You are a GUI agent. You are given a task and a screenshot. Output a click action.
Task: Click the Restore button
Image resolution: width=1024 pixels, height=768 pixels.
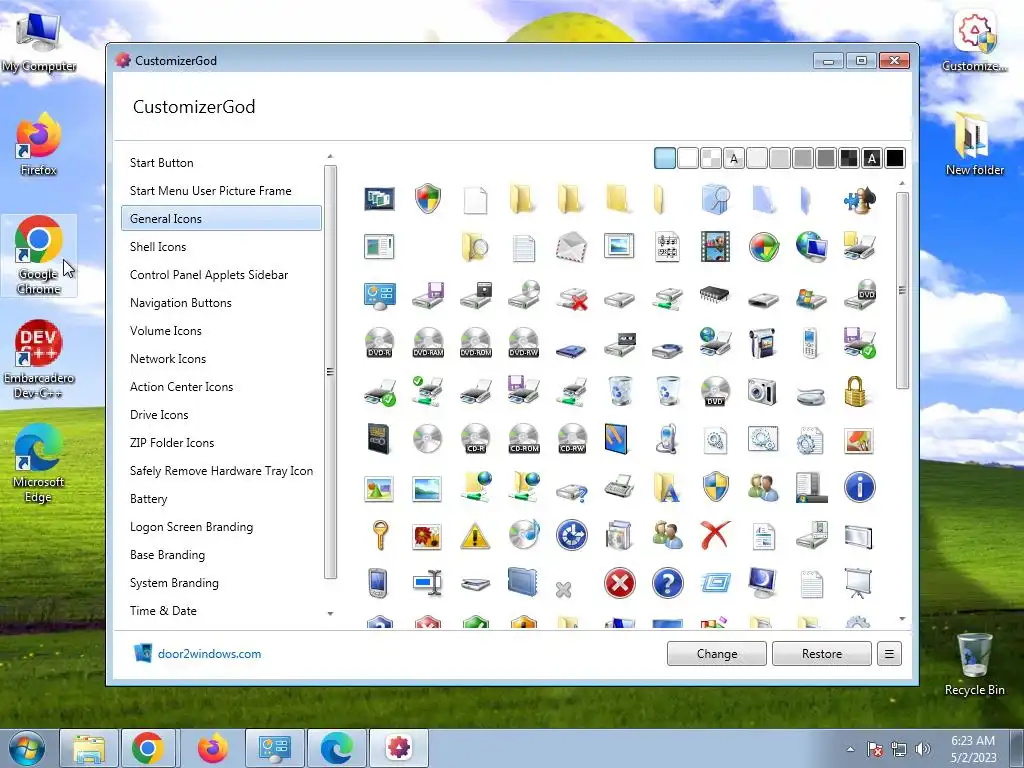tap(822, 654)
